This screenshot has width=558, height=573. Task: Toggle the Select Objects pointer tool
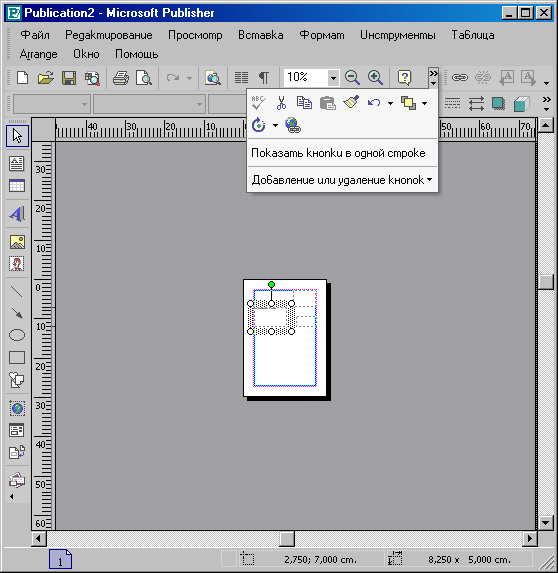coord(17,136)
